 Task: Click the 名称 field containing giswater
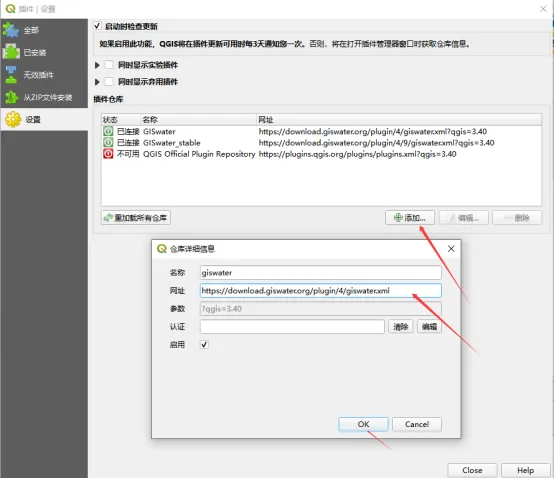click(x=320, y=273)
